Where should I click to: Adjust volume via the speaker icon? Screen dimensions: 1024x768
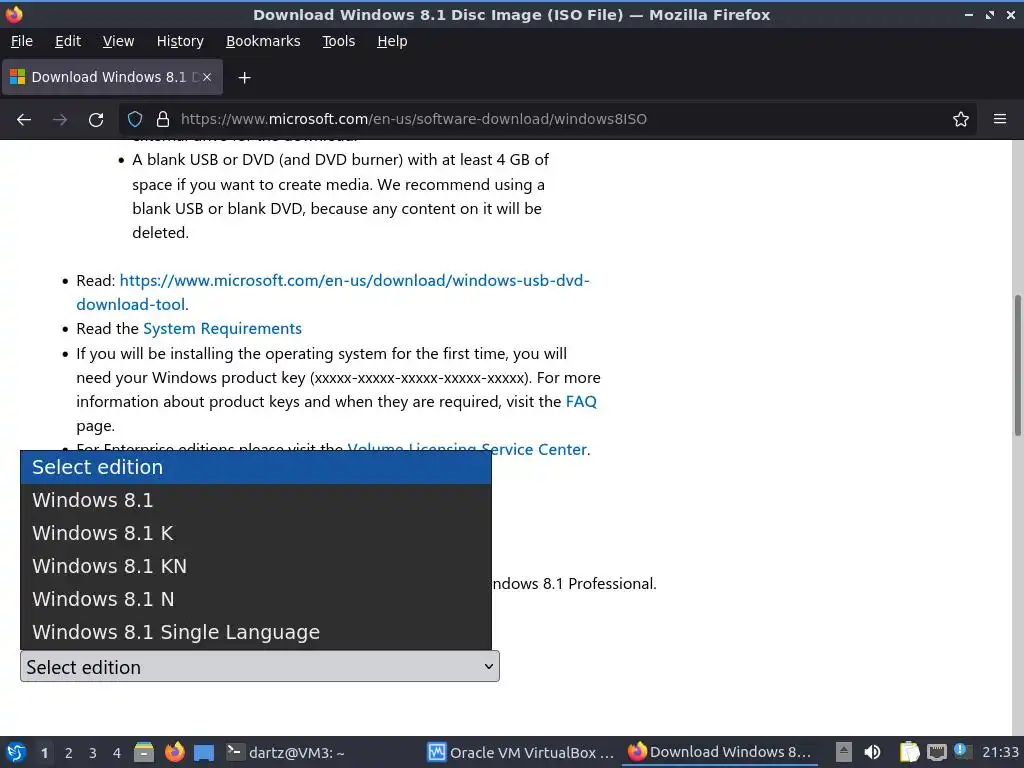[x=872, y=752]
